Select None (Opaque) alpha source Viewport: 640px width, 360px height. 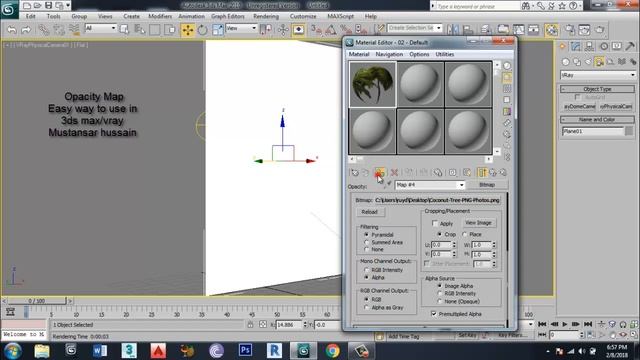(440, 301)
